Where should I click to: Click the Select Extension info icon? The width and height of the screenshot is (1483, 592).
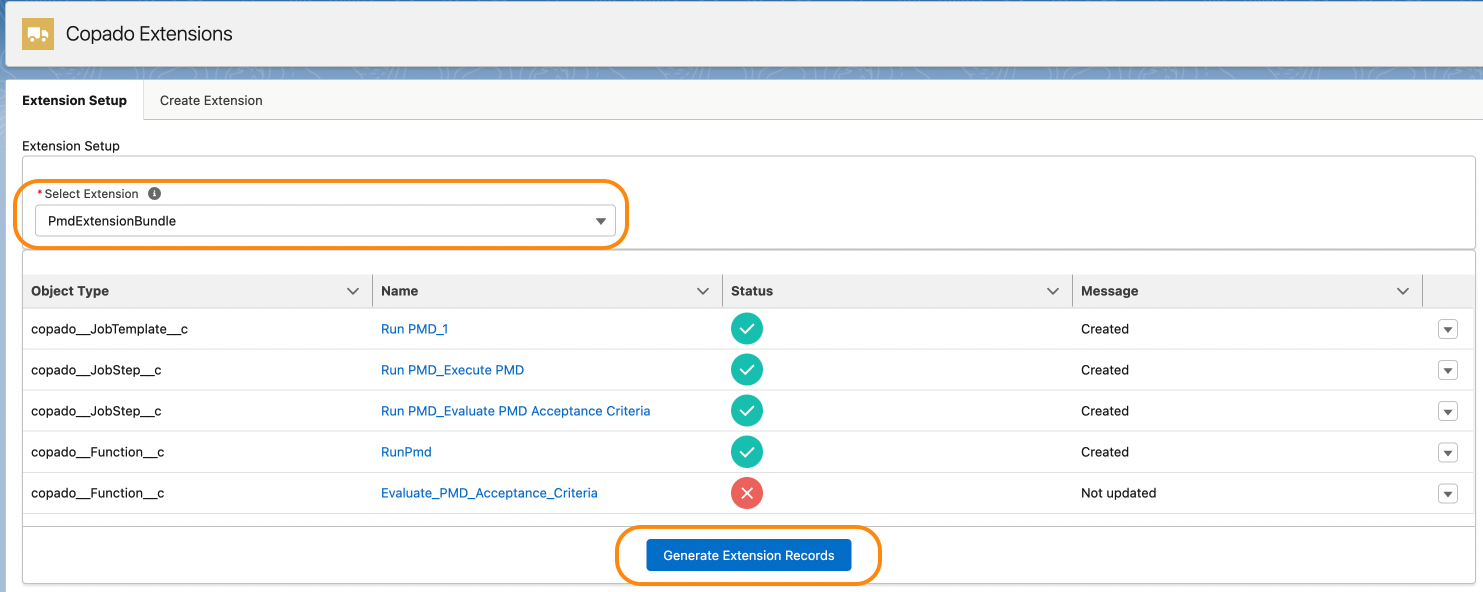(x=154, y=194)
